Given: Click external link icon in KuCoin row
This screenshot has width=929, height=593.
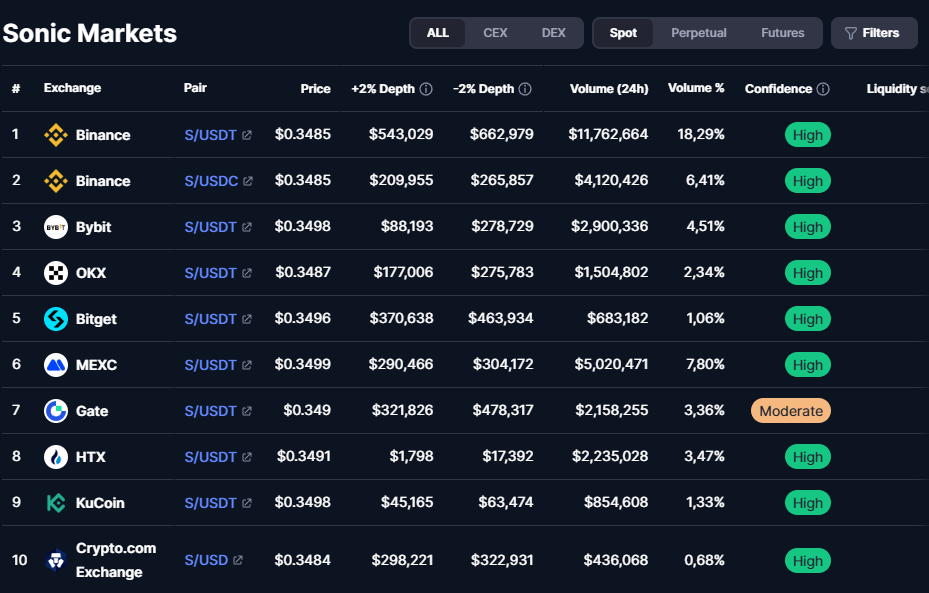Looking at the screenshot, I should [247, 503].
